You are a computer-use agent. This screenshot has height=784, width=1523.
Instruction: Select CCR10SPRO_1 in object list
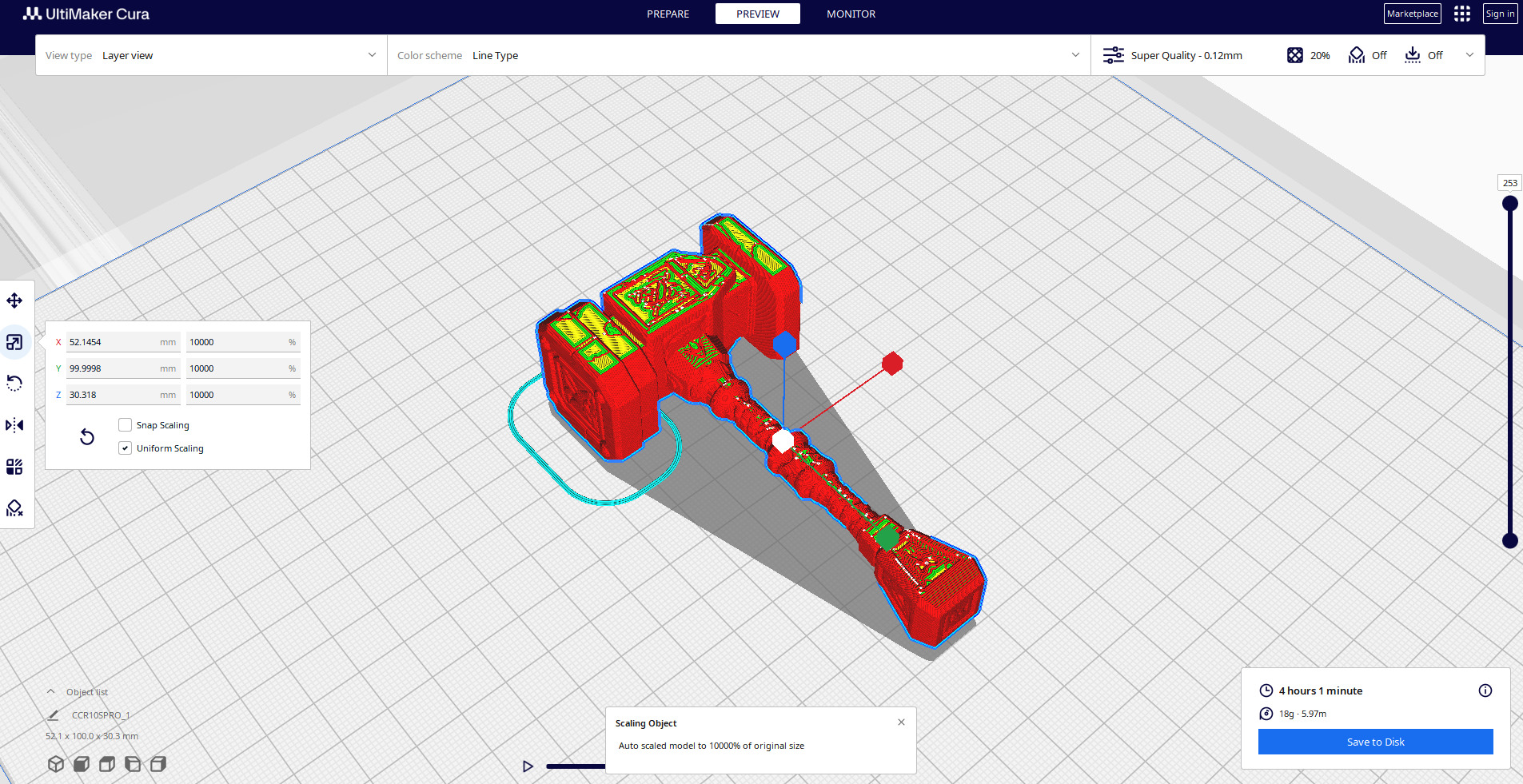101,715
